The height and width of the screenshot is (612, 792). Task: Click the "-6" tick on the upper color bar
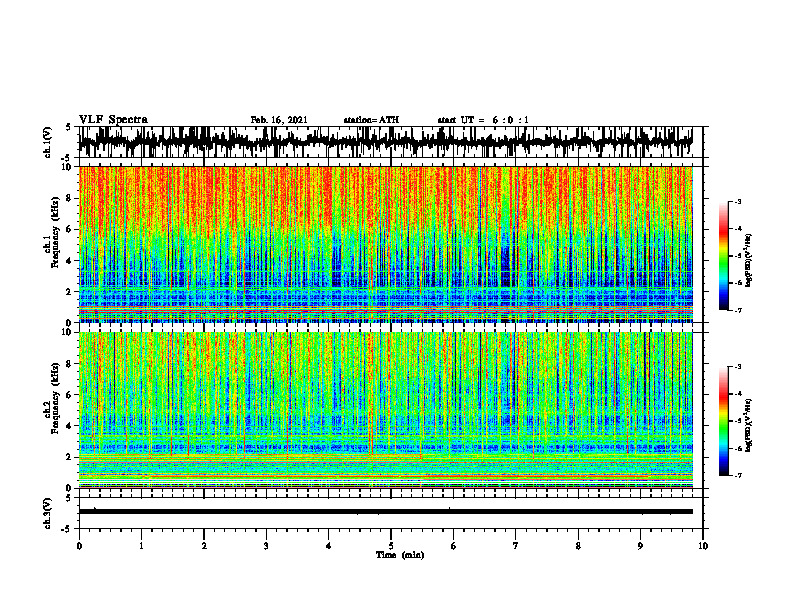pyautogui.click(x=737, y=283)
